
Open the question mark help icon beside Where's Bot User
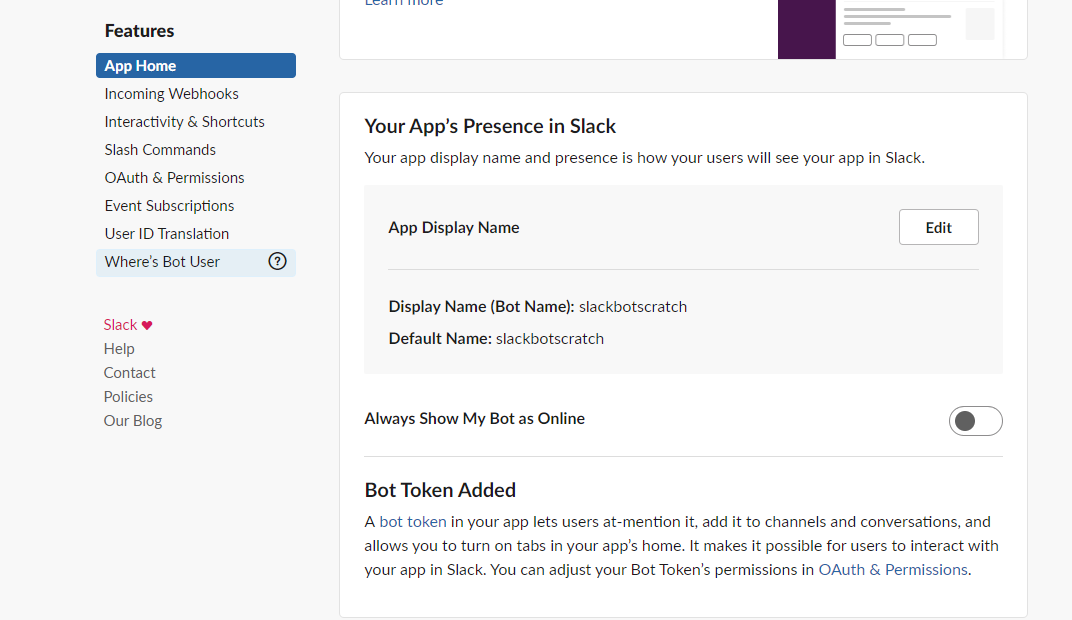[x=277, y=261]
